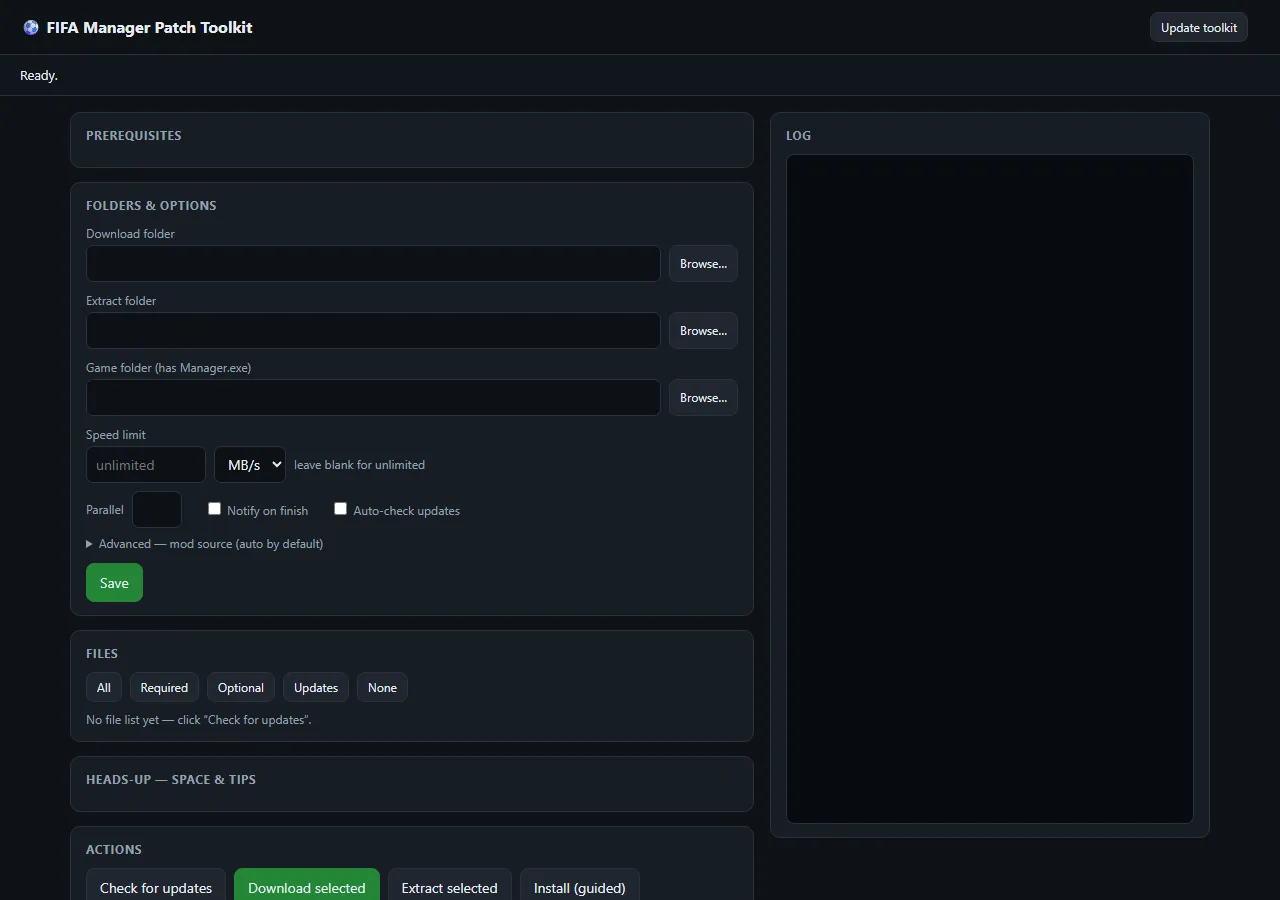Browse for the Extract folder
Image resolution: width=1280 pixels, height=900 pixels.
(703, 331)
